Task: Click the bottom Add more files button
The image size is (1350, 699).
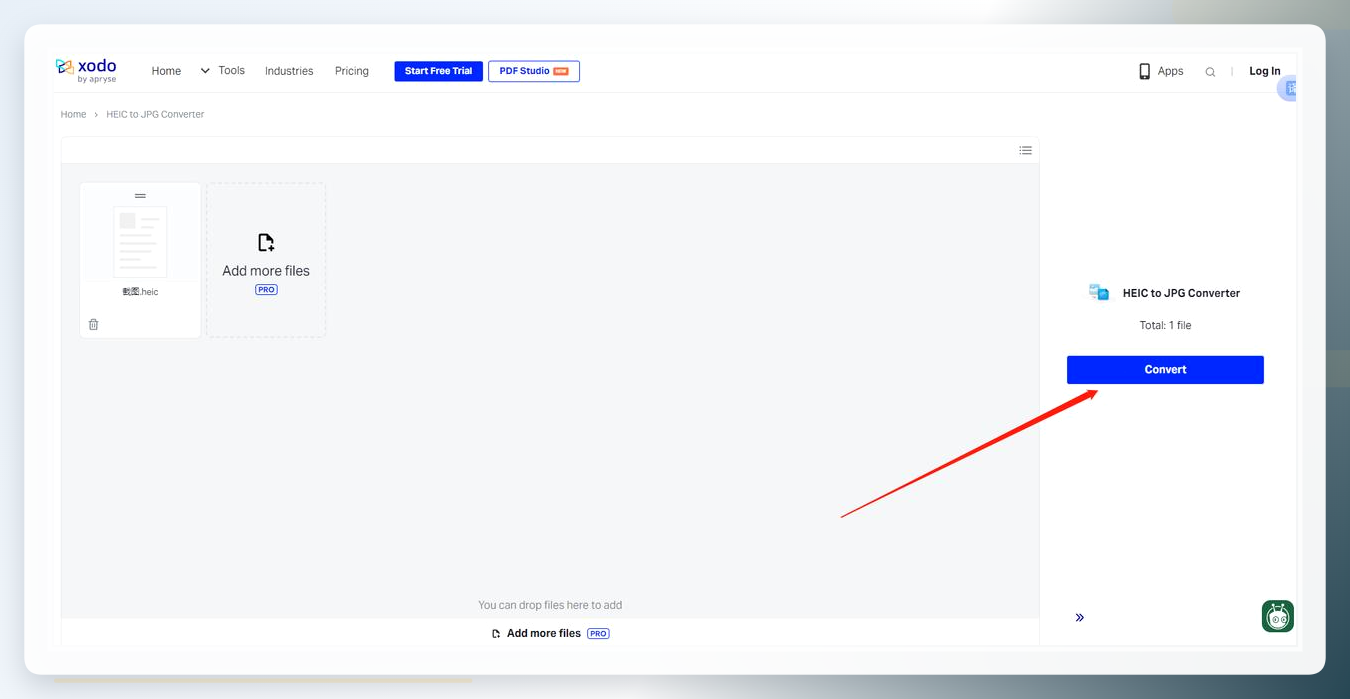Action: tap(551, 633)
